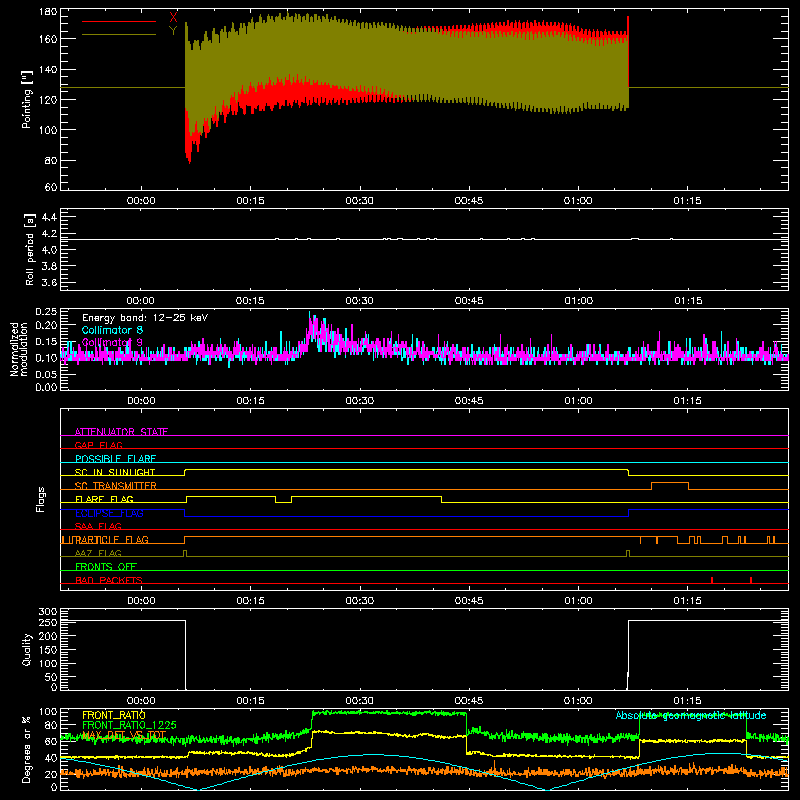Click the Flags axis title

click(x=41, y=499)
